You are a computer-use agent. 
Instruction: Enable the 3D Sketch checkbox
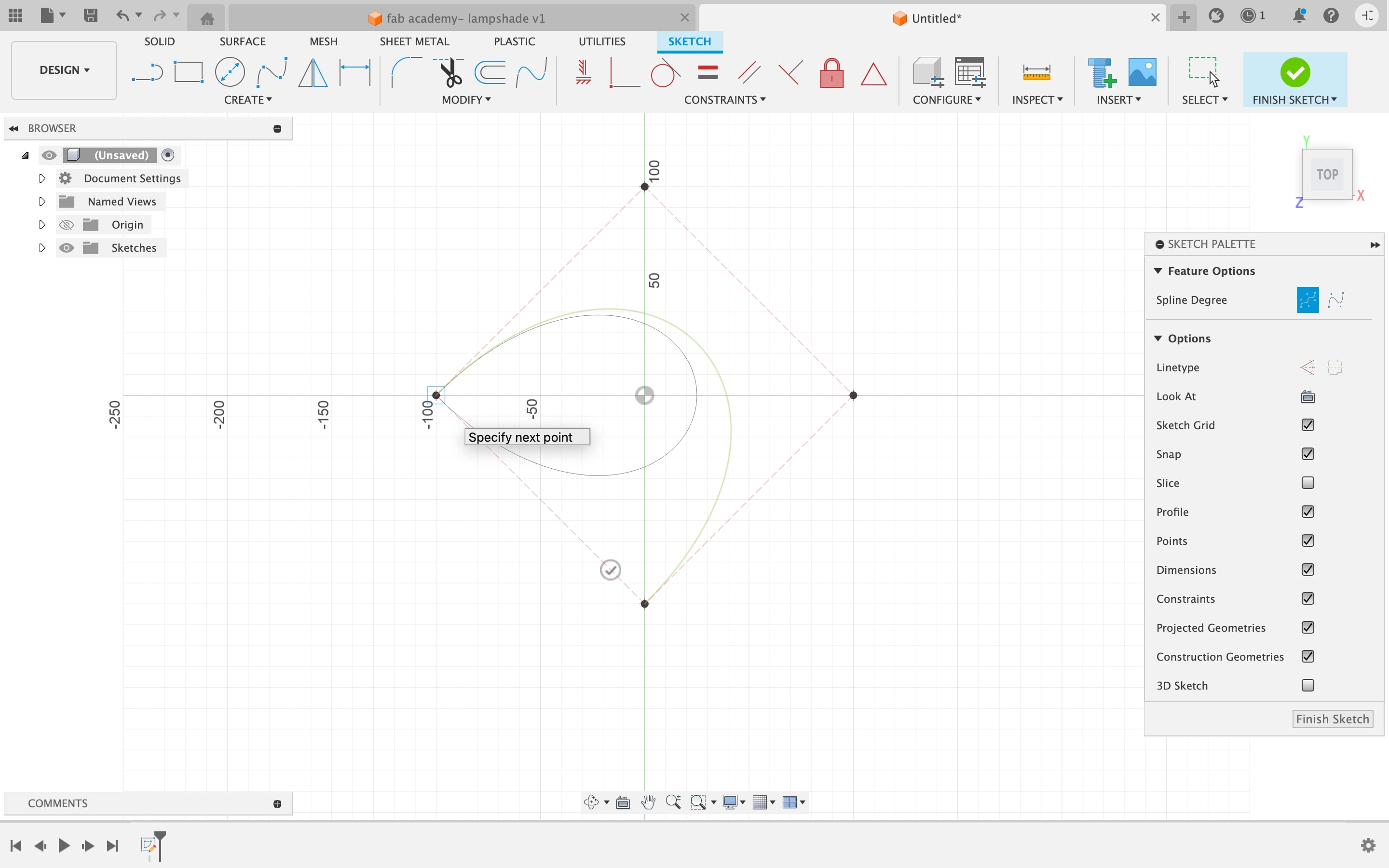coord(1307,685)
